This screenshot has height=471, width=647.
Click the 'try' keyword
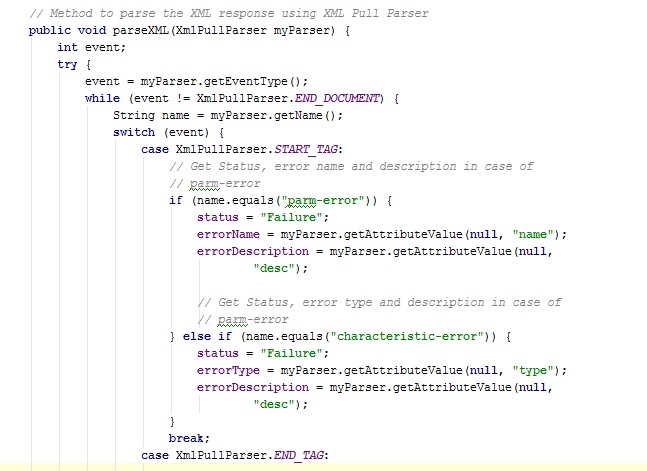tap(67, 64)
